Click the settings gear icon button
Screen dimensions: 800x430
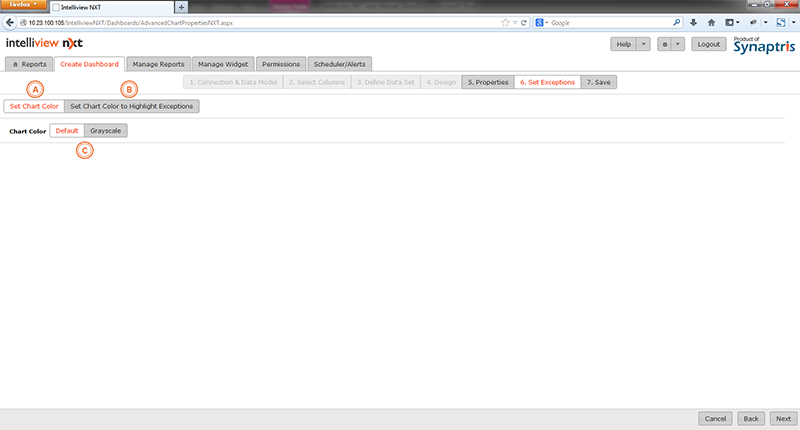[x=664, y=44]
